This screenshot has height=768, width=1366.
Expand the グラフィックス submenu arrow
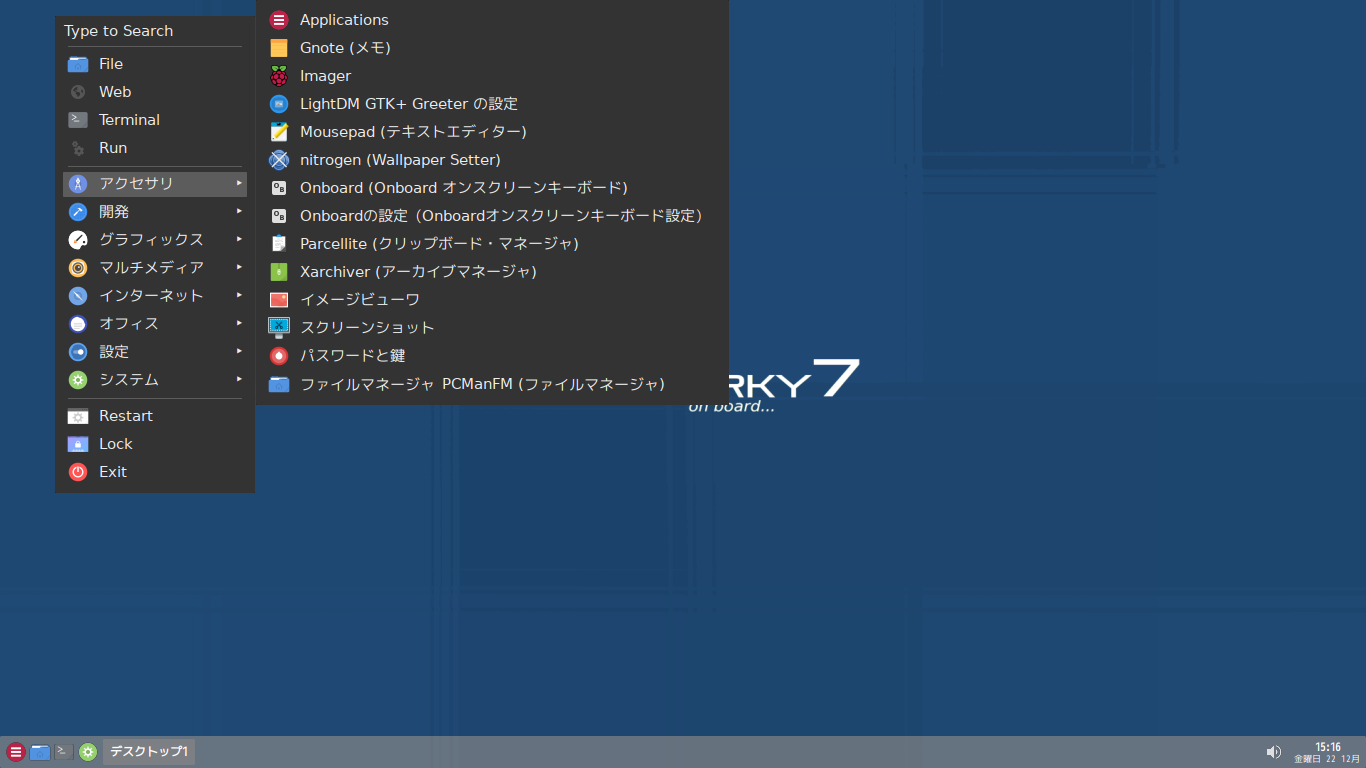[x=239, y=239]
